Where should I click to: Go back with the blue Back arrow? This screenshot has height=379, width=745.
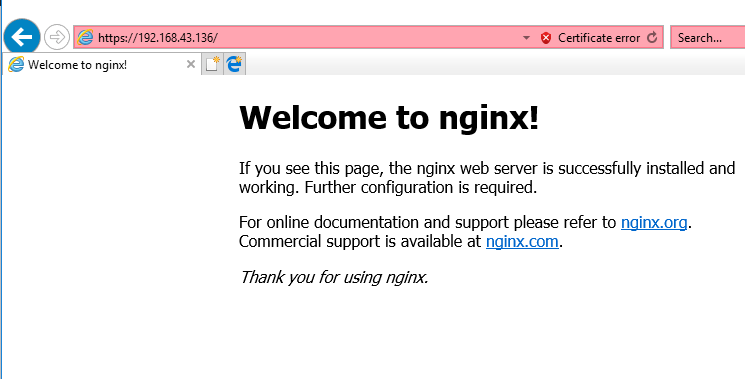pos(22,37)
